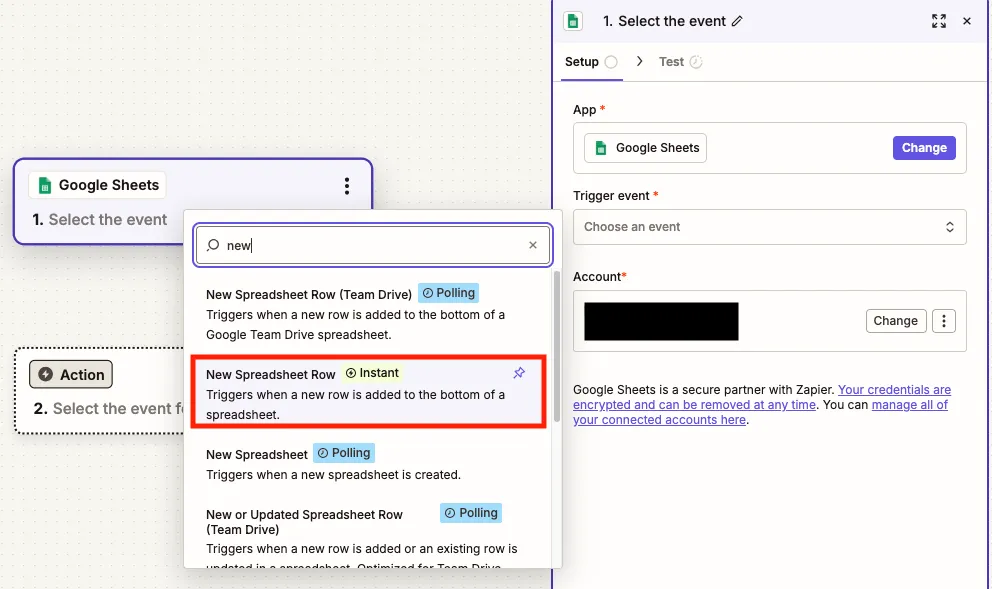
Task: Select the '1. Select the event' trigger card text
Action: pos(100,220)
